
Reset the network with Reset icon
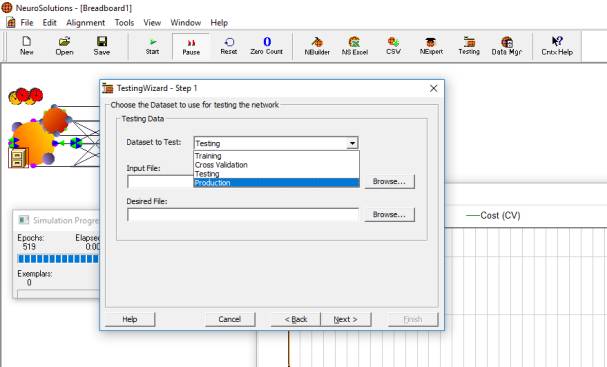(x=229, y=46)
